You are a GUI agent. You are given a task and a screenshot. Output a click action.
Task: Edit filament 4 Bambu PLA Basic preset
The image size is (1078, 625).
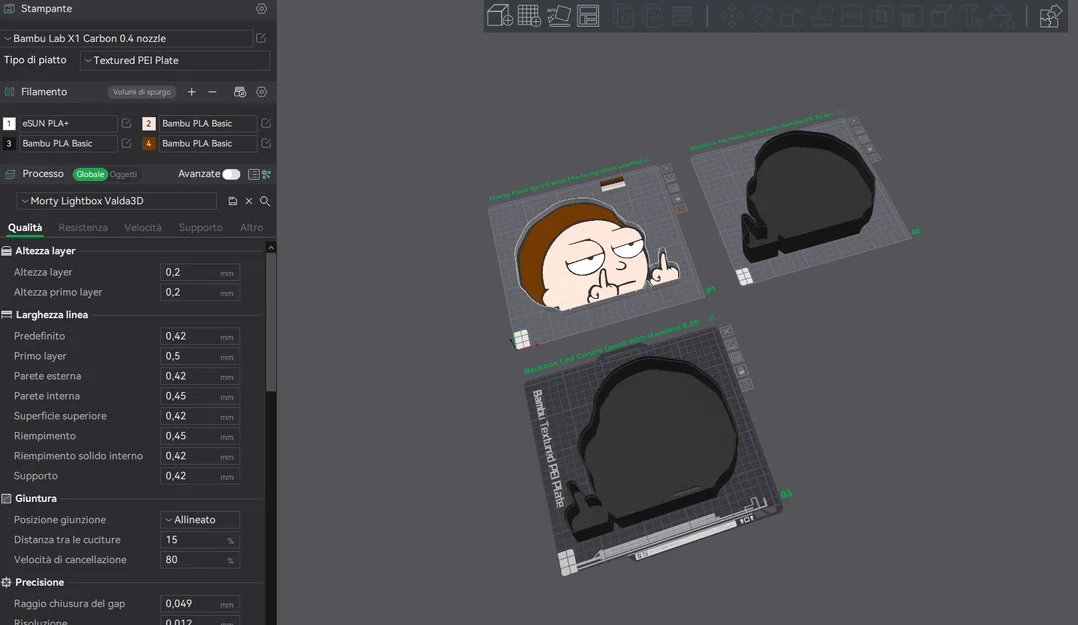pos(266,144)
